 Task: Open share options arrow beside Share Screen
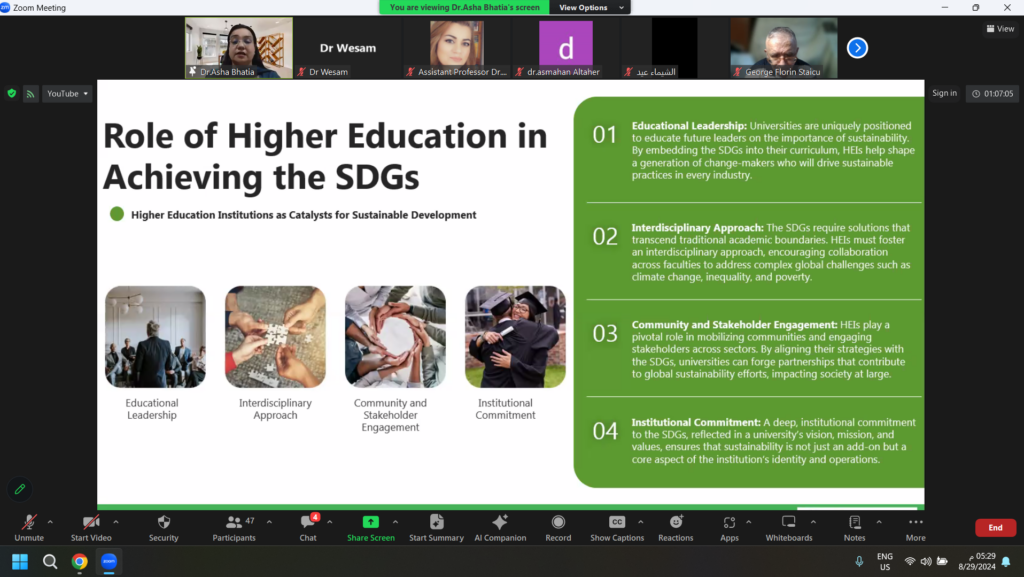[x=395, y=522]
